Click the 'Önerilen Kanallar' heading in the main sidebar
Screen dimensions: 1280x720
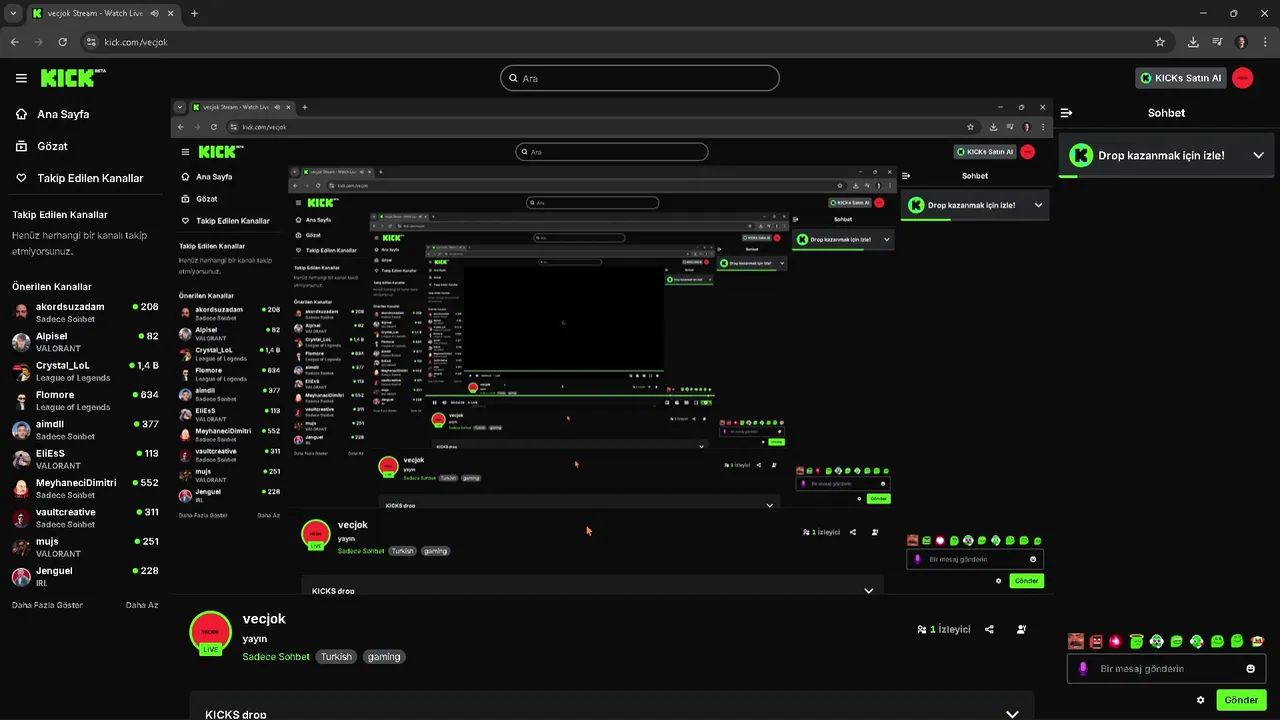[52, 287]
